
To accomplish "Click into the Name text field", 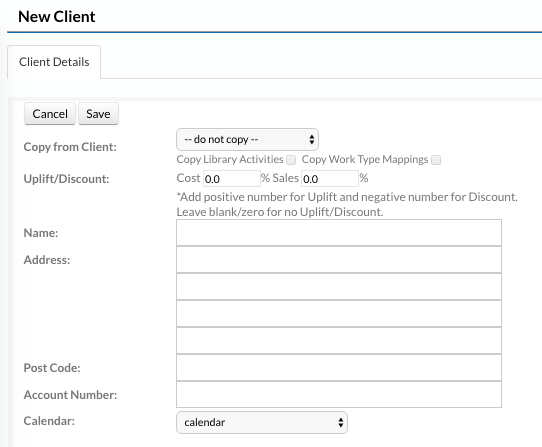I will 339,233.
